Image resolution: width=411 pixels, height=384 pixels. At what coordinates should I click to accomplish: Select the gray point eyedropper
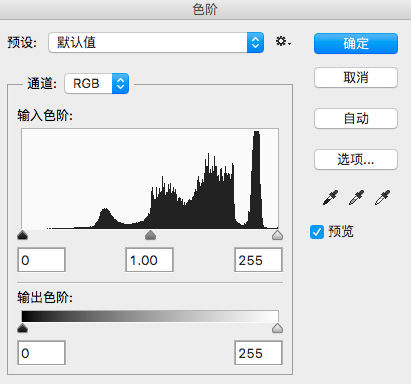[356, 197]
